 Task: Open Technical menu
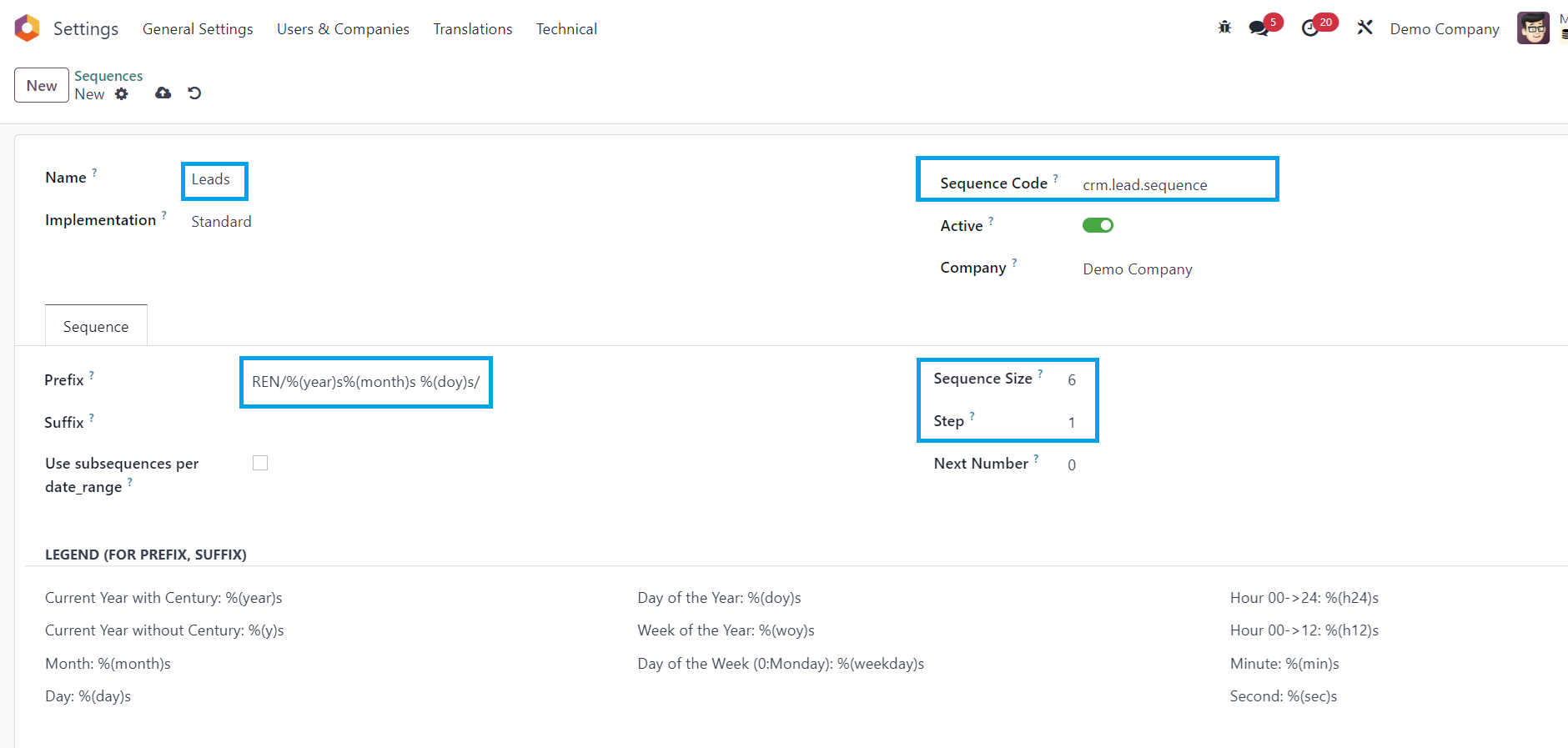click(x=566, y=29)
